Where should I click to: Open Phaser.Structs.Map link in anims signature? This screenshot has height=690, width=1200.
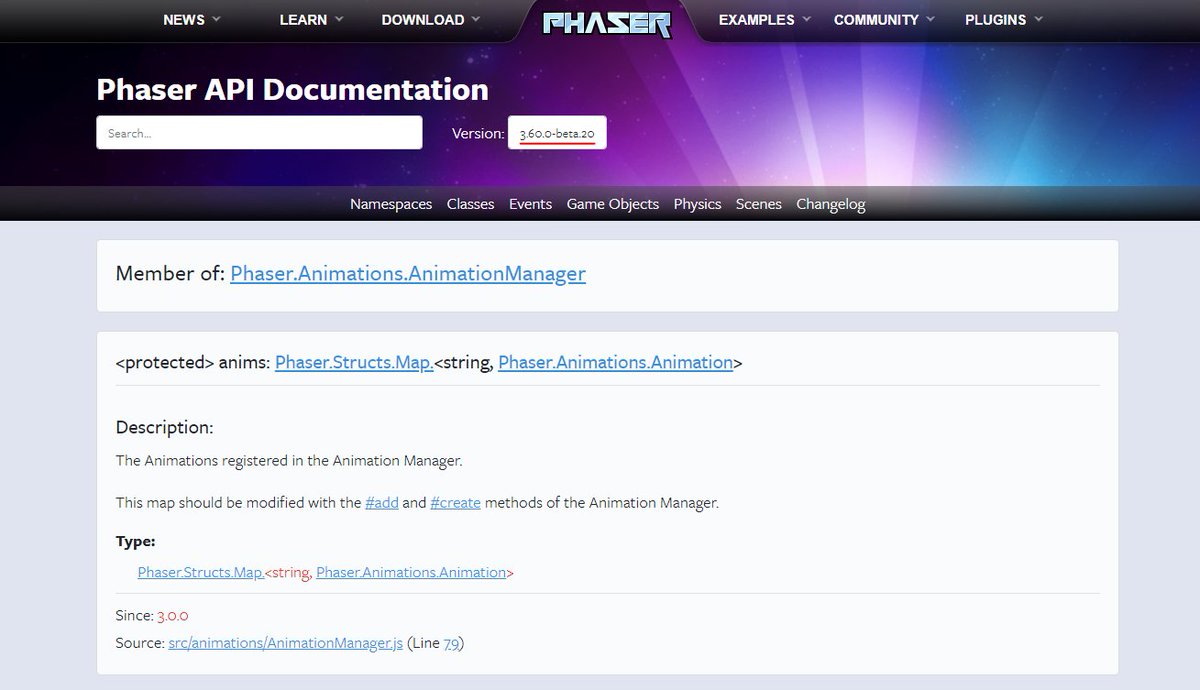(354, 362)
